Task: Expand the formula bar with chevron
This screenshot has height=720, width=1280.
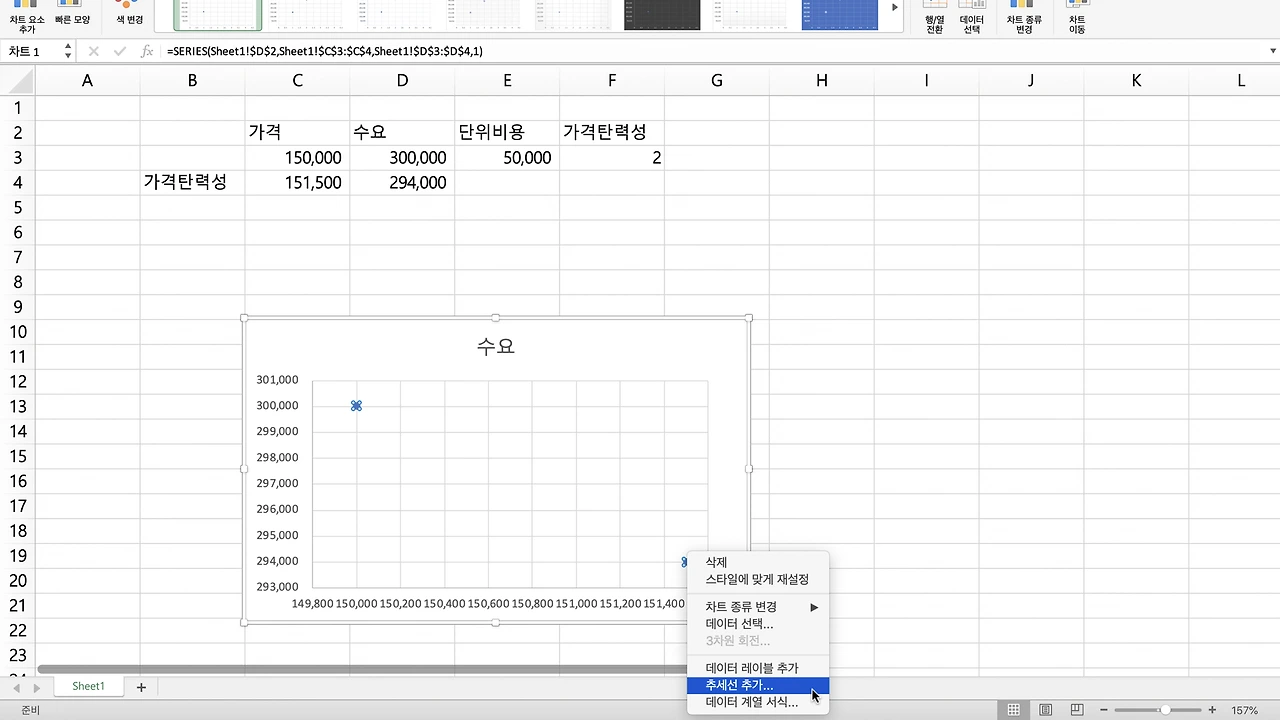Action: point(1273,51)
